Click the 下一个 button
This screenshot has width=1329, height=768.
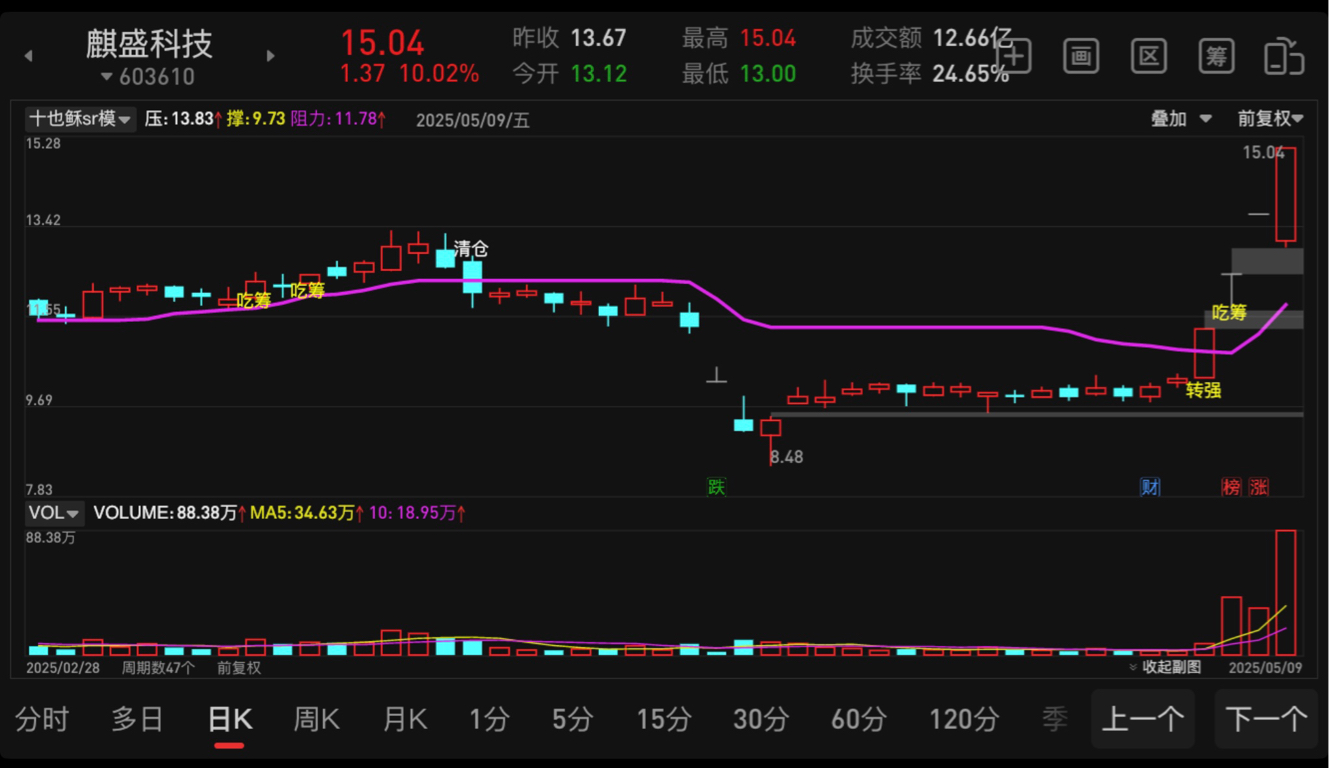tap(1266, 719)
